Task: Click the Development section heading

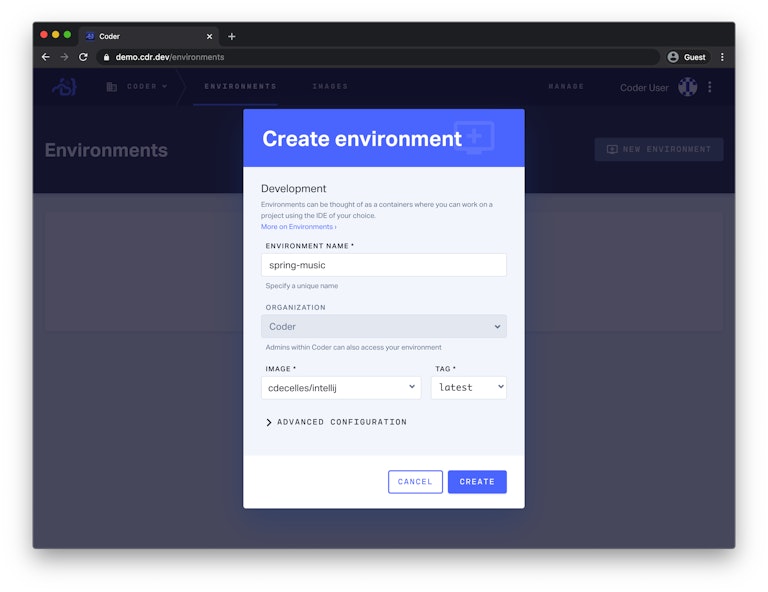Action: 293,189
